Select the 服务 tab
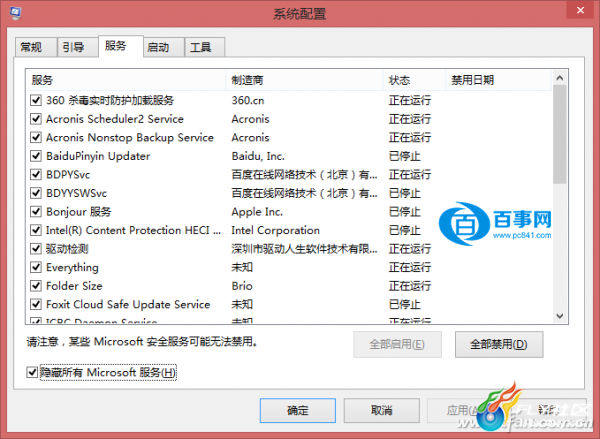Viewport: 600px width, 439px height. point(121,46)
